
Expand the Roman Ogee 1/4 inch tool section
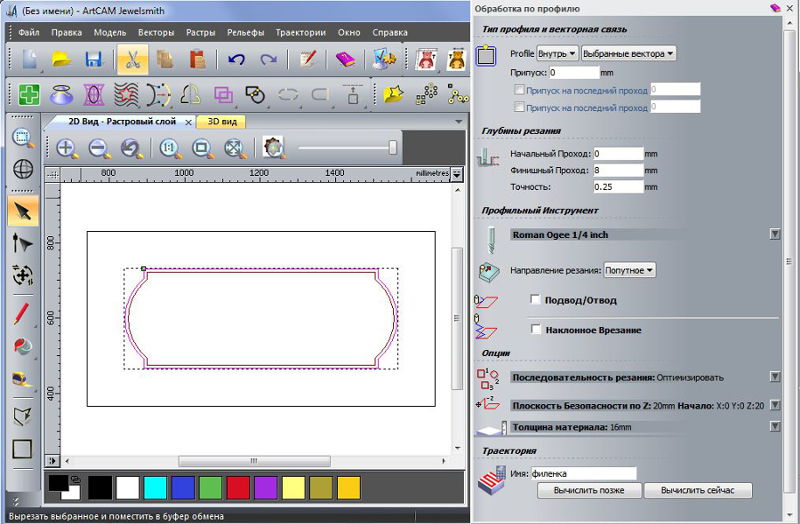[774, 234]
